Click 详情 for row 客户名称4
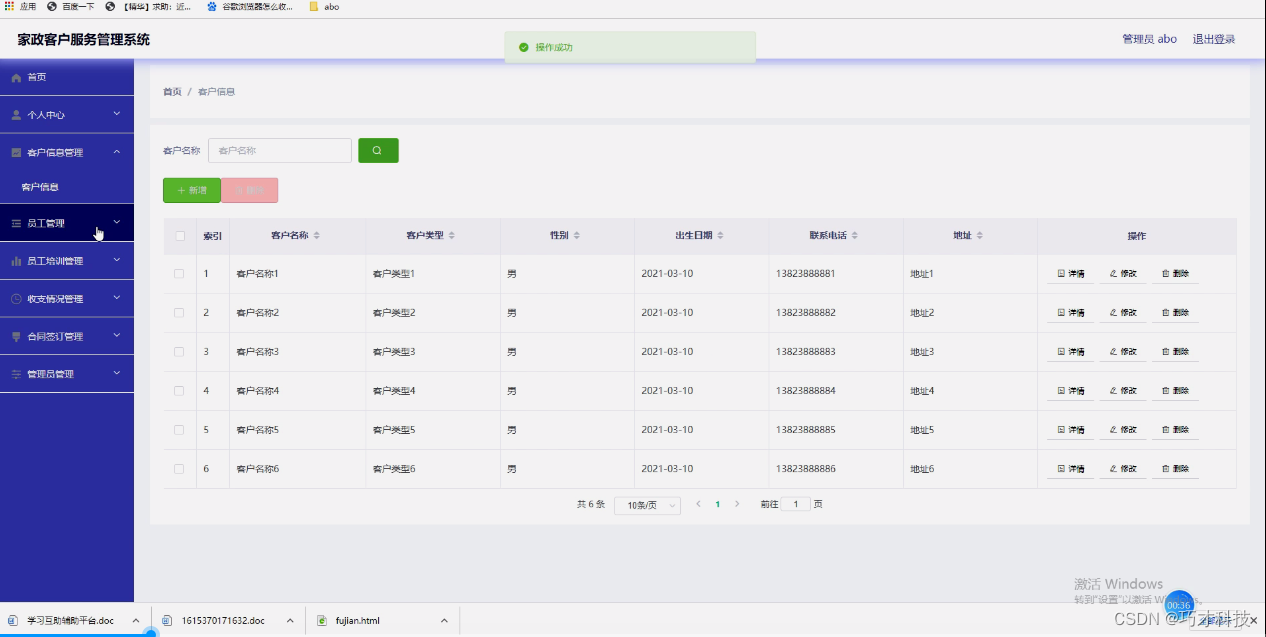This screenshot has height=637, width=1266. [x=1071, y=391]
